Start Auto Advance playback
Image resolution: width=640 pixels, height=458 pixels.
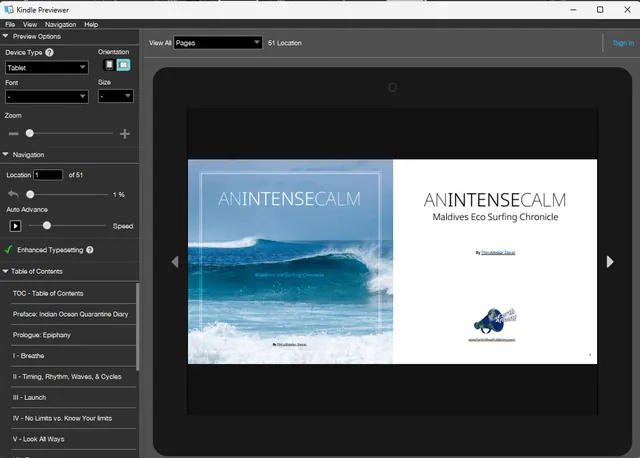click(16, 226)
